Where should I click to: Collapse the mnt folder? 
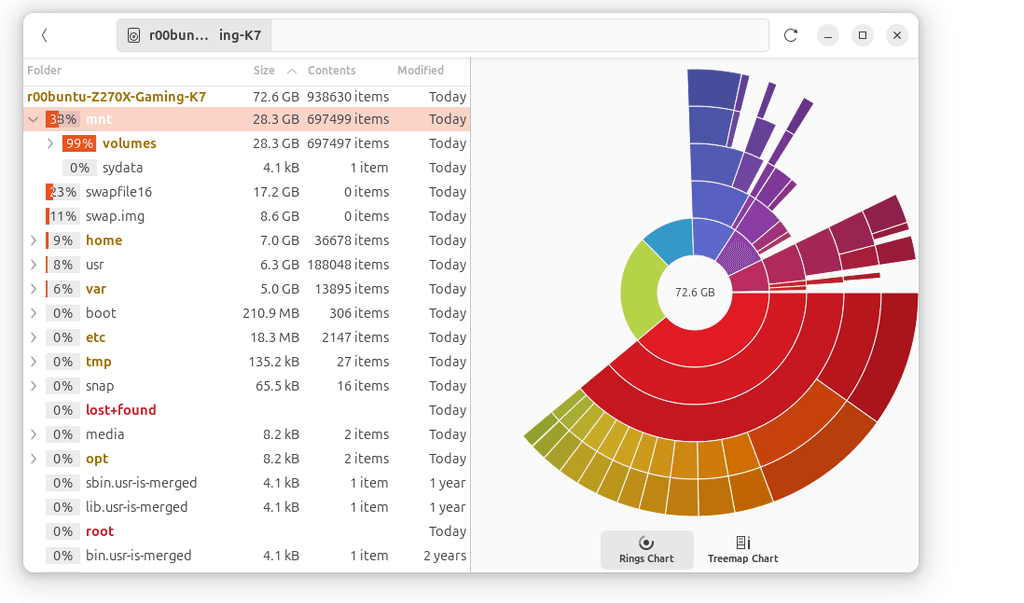click(34, 120)
